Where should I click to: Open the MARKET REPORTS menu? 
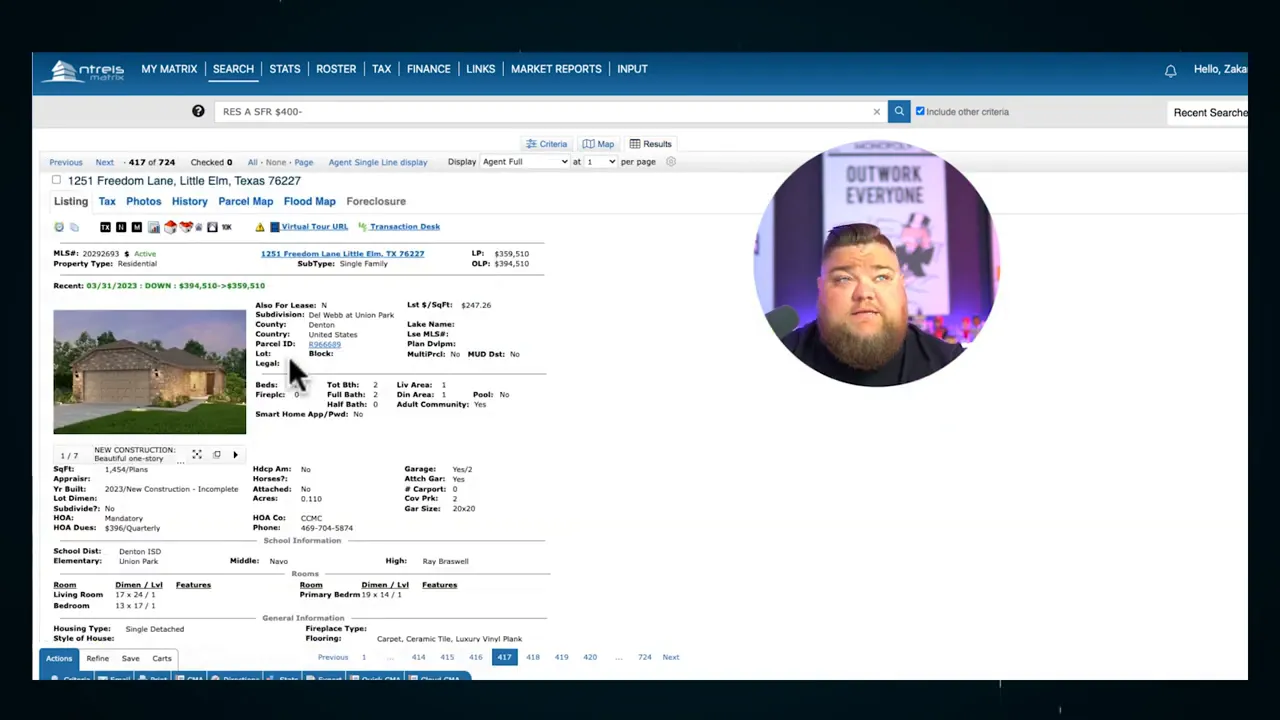point(556,69)
